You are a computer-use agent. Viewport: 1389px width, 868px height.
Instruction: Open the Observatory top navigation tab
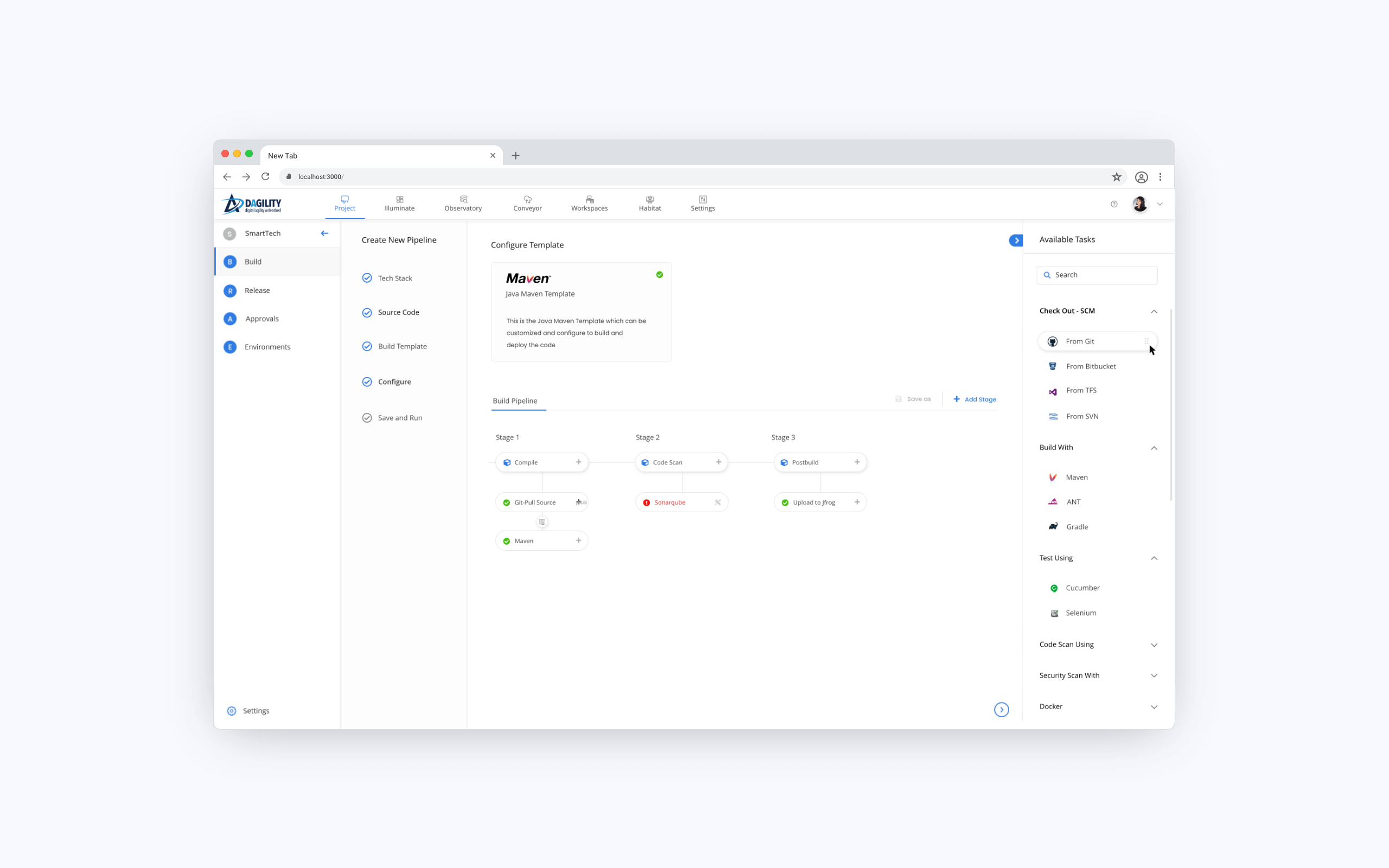click(463, 203)
